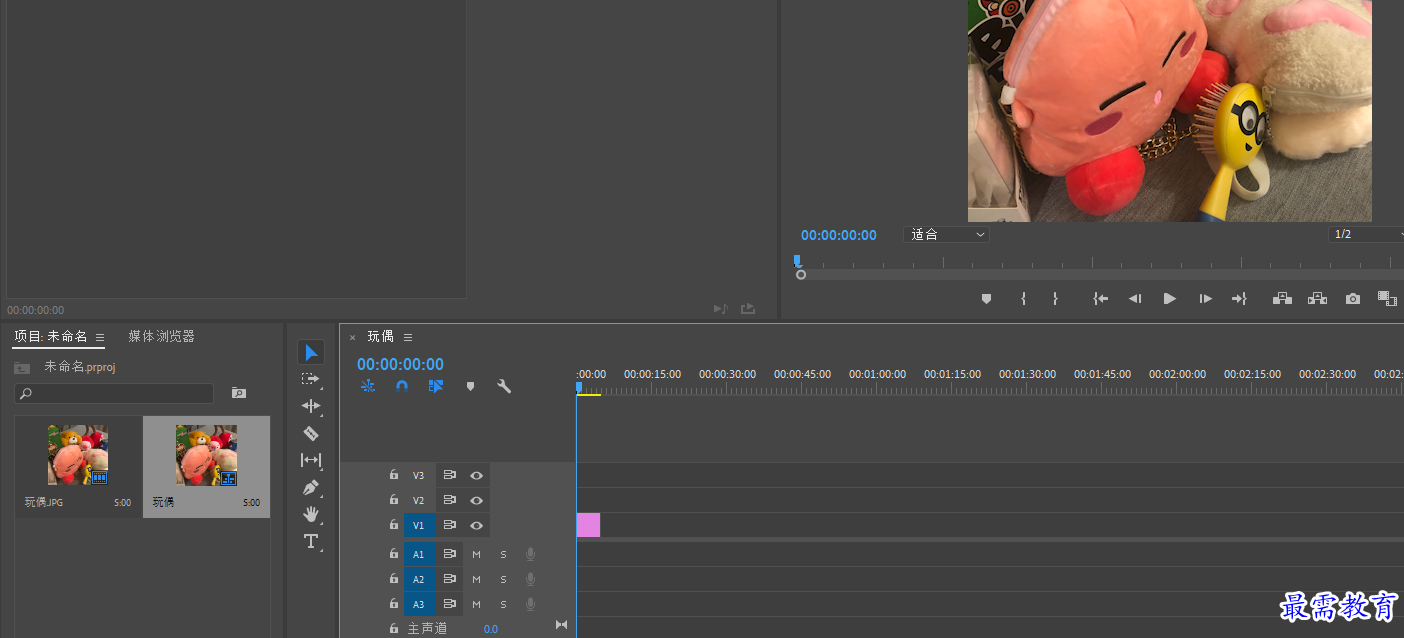Step forward one frame

1206,298
